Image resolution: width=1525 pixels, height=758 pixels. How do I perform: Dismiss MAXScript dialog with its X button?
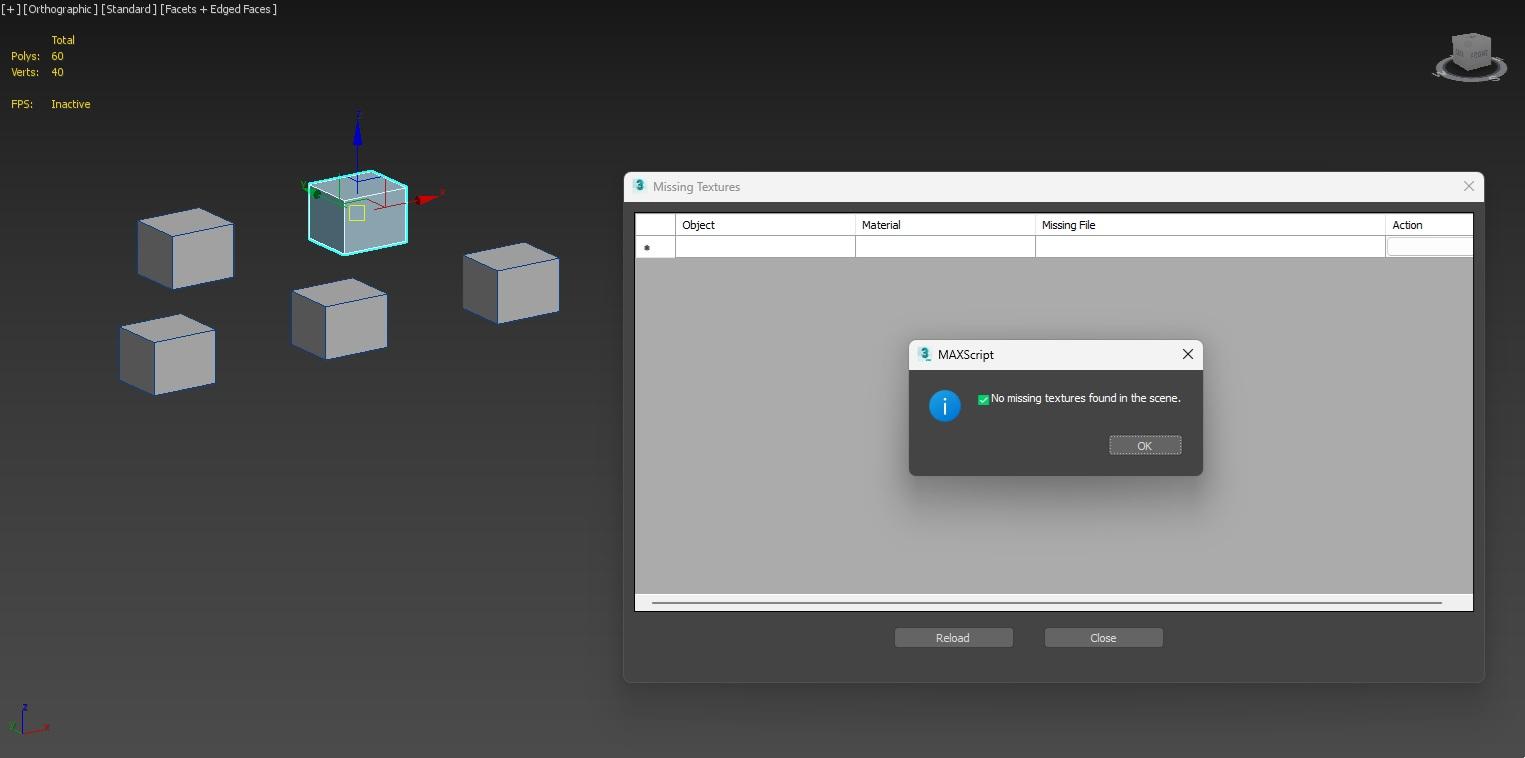(x=1187, y=354)
